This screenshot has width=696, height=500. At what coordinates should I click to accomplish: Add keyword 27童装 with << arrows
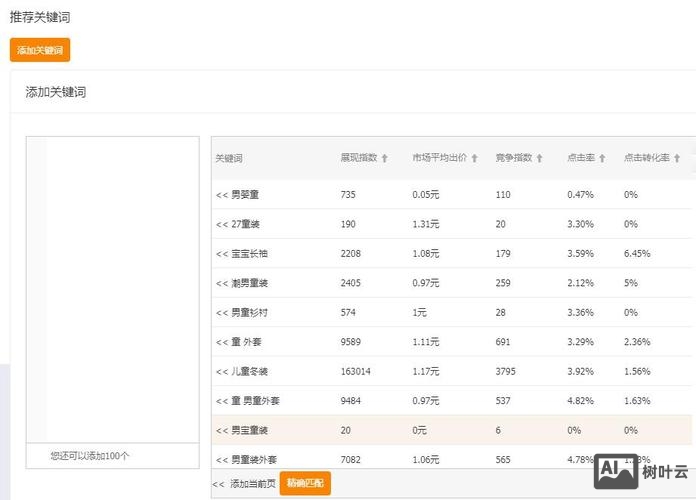point(222,224)
